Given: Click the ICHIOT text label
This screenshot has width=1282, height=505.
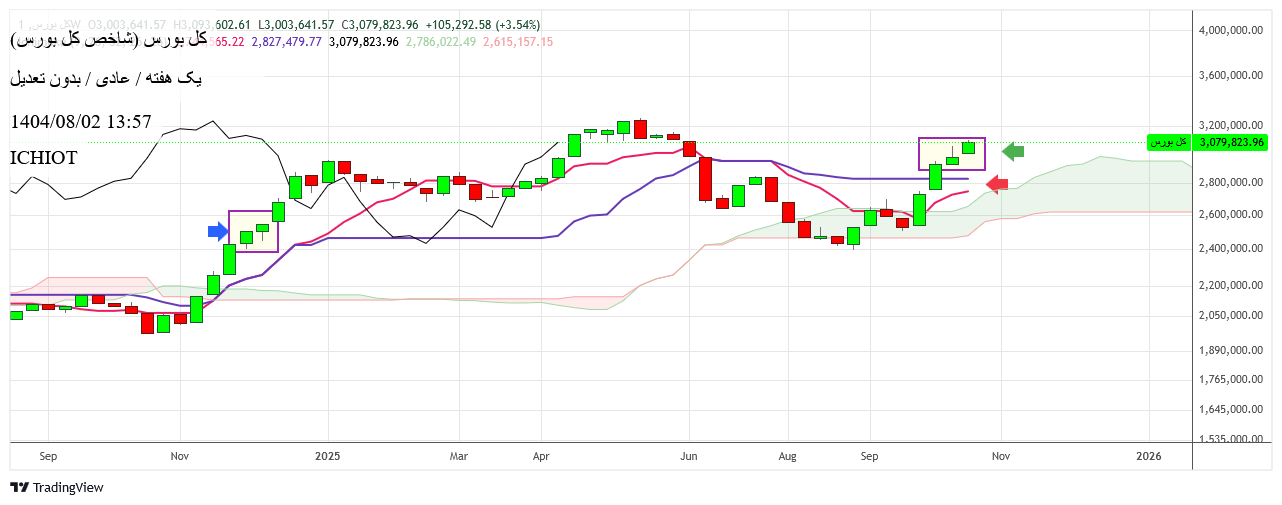Looking at the screenshot, I should tap(43, 158).
